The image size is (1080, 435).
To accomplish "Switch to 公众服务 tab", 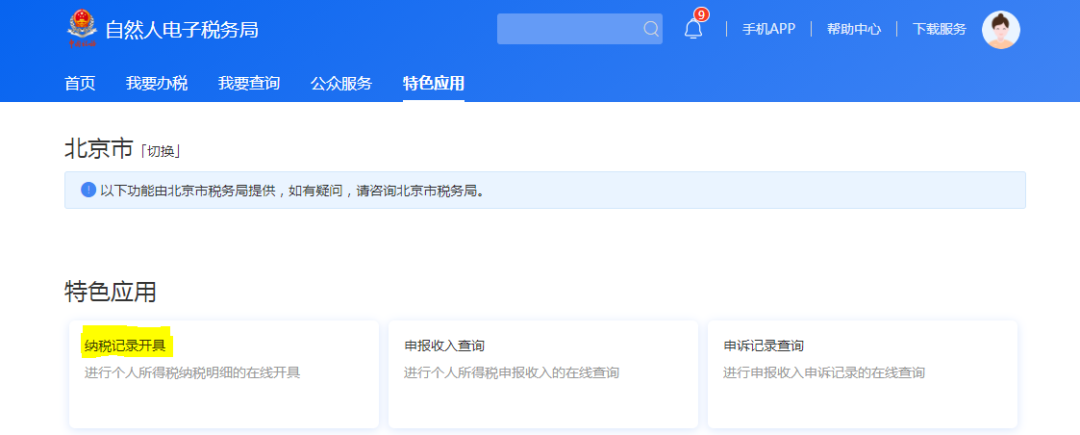I will coord(341,84).
